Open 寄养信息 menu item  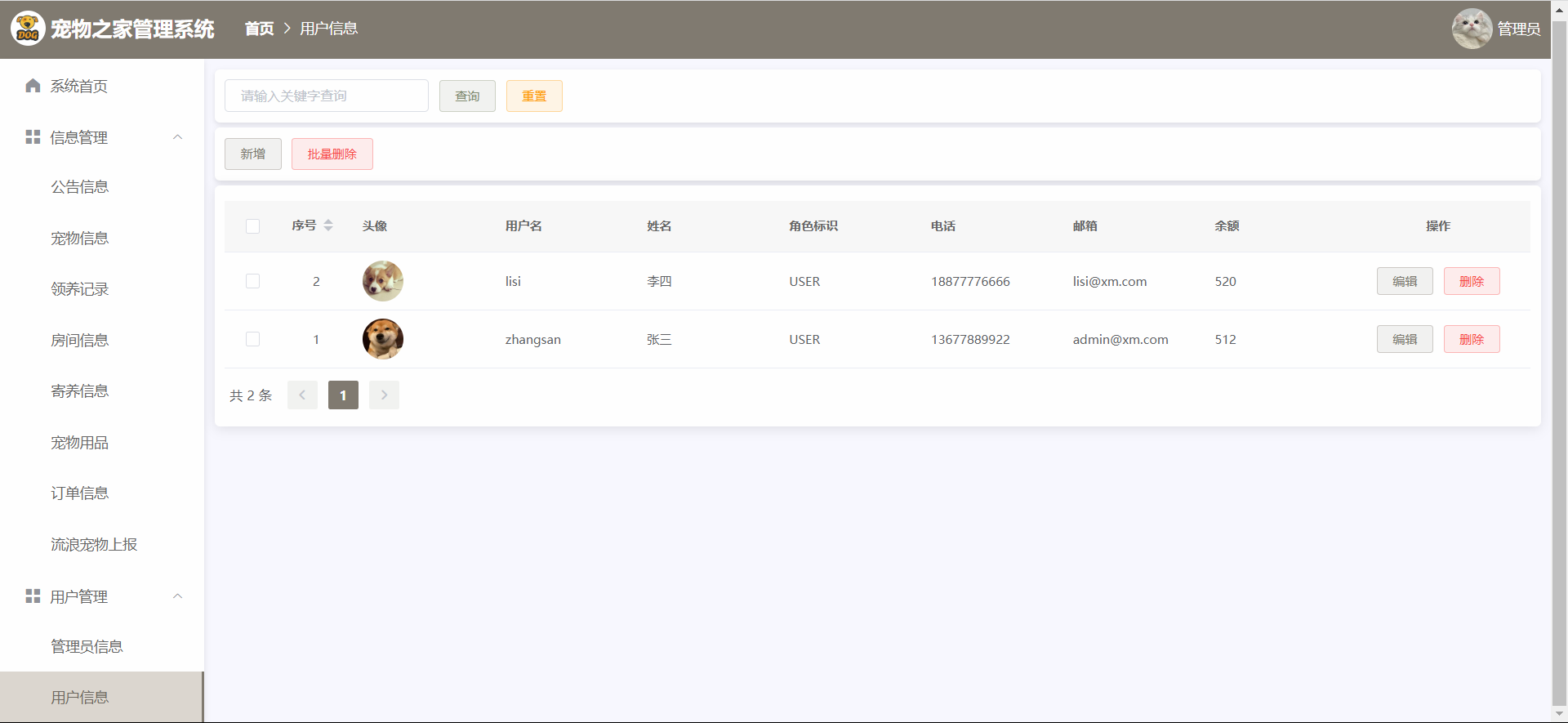[x=102, y=391]
